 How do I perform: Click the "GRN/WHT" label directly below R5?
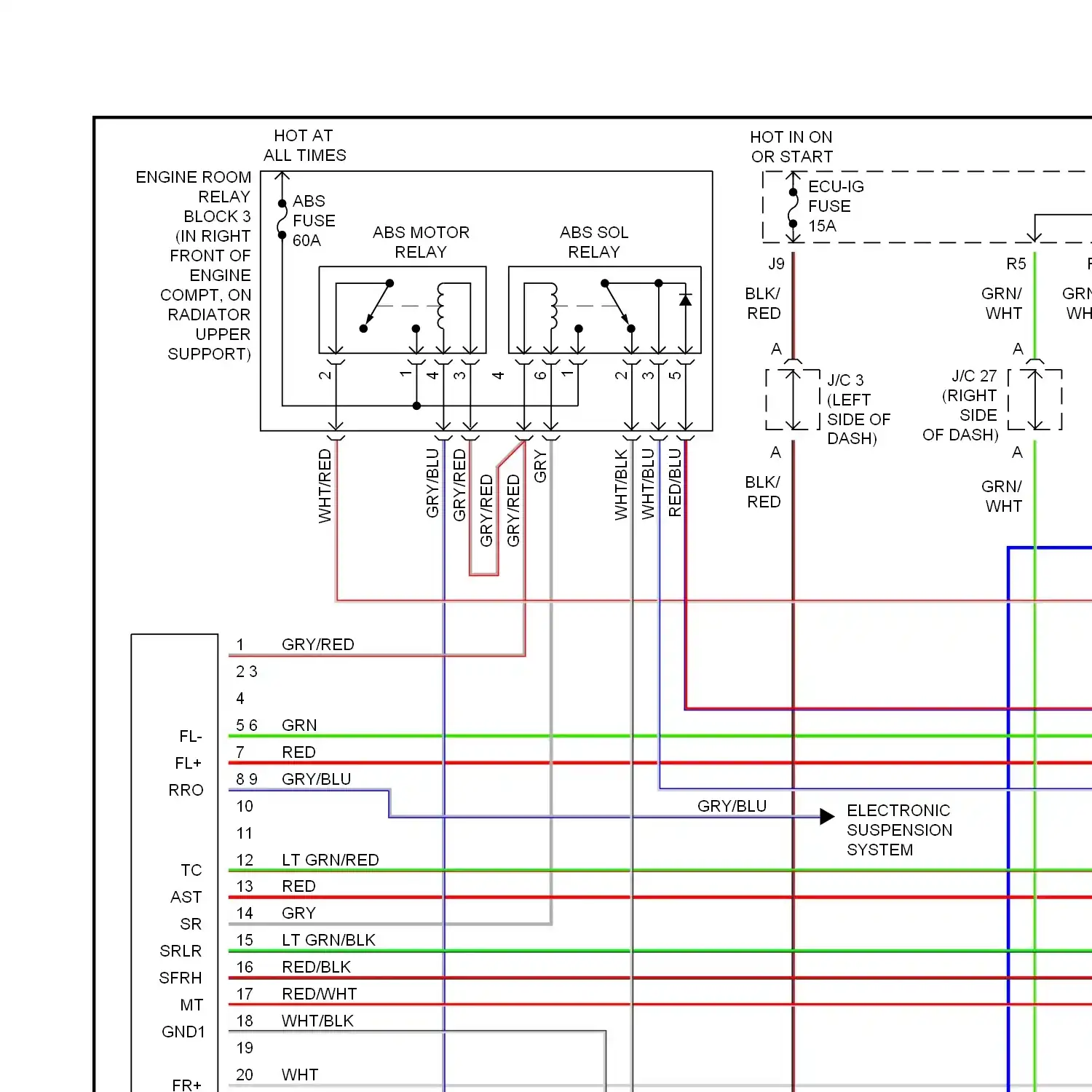tap(1002, 304)
